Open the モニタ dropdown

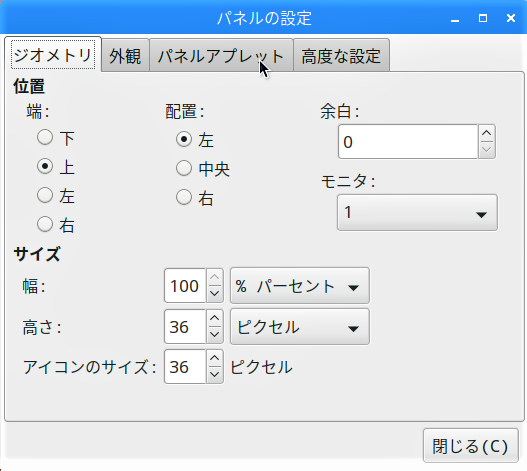click(x=417, y=213)
